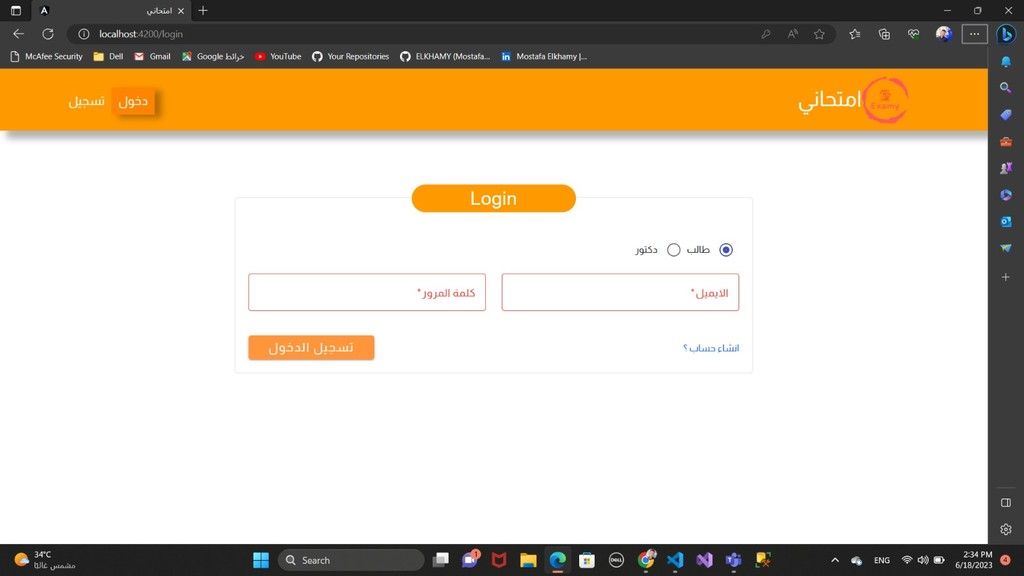Open the Collections icon

tap(884, 34)
